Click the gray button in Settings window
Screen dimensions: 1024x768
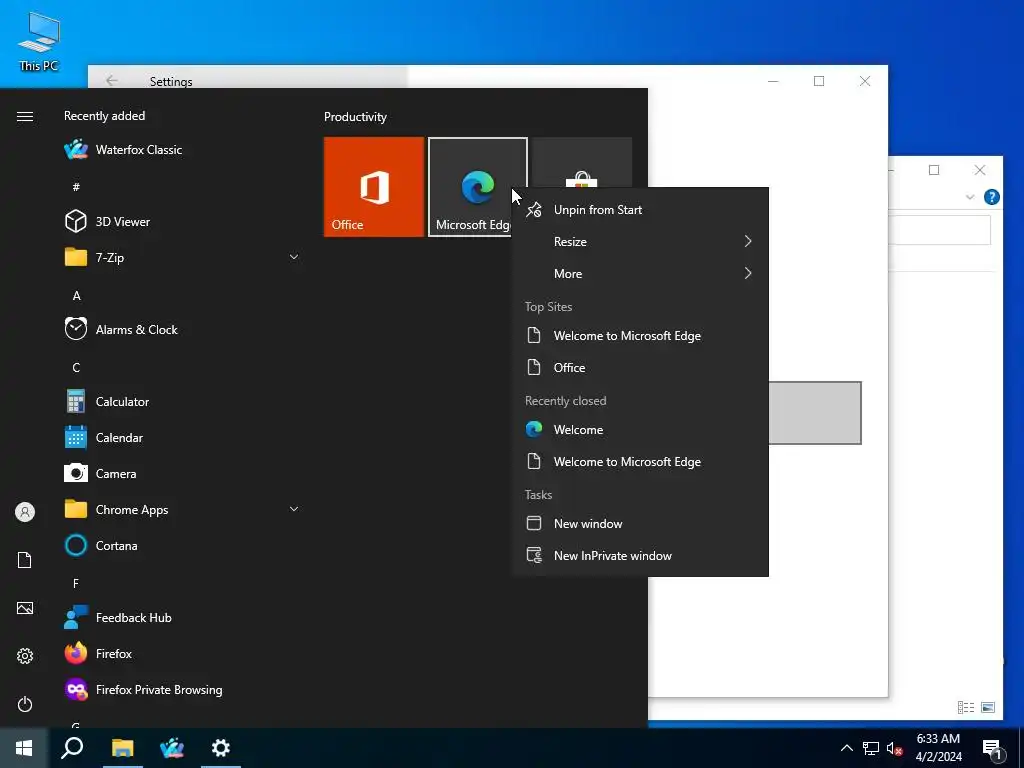(815, 413)
